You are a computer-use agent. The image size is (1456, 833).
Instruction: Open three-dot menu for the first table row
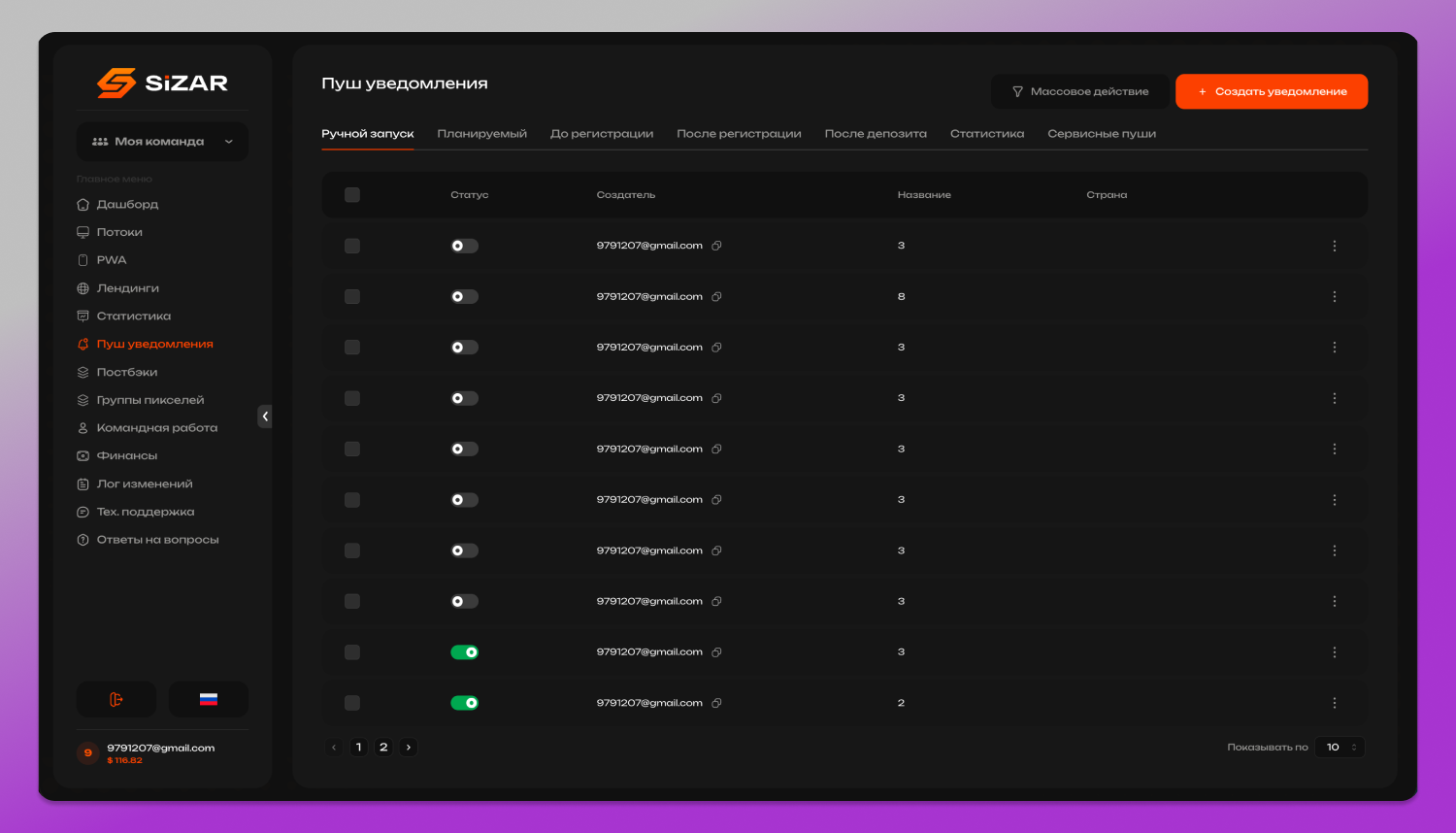pos(1335,247)
